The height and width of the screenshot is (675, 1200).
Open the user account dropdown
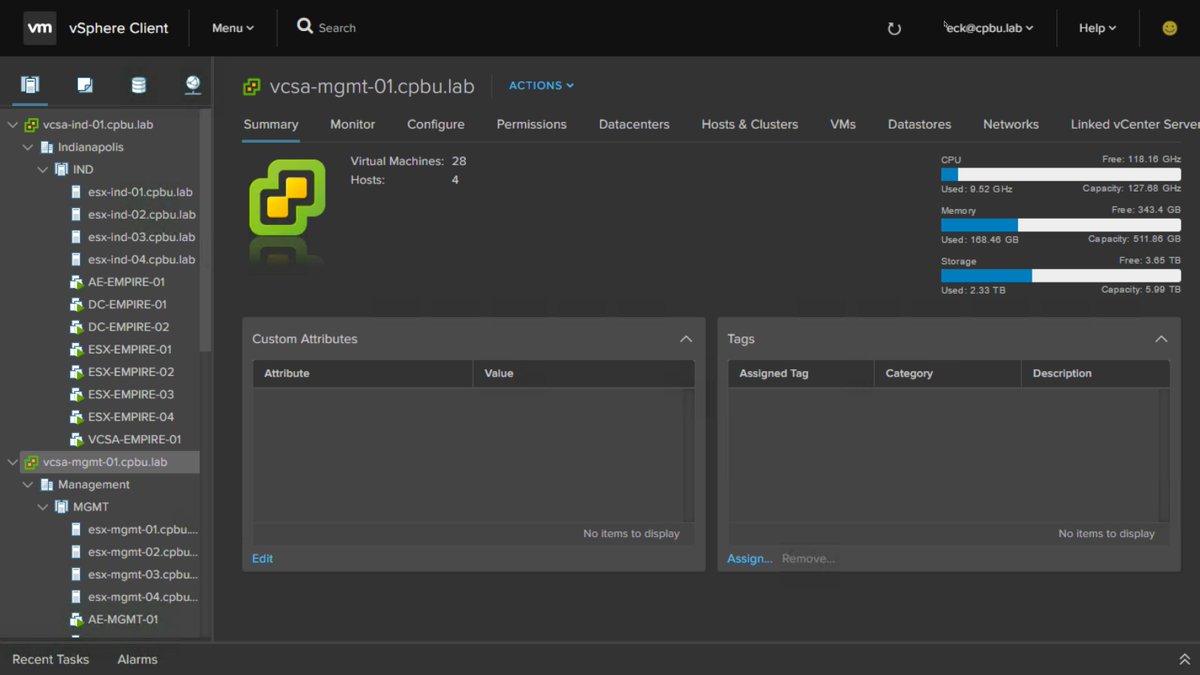(x=988, y=28)
